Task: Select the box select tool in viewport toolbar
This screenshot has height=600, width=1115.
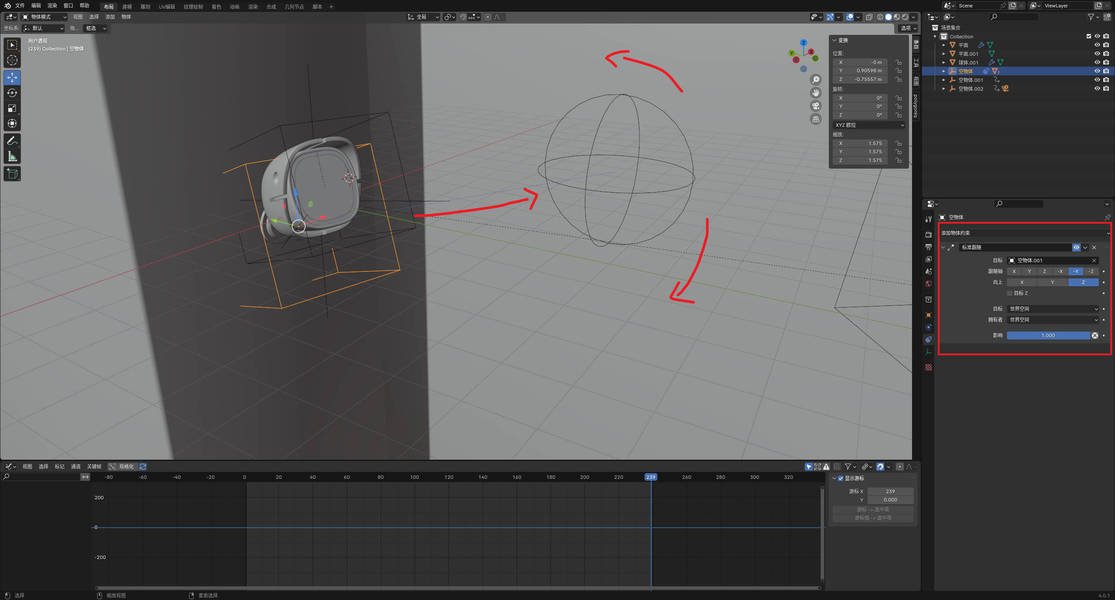Action: coord(12,45)
